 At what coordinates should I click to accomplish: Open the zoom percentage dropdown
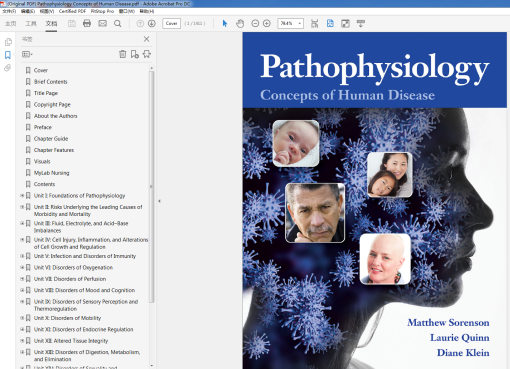click(x=299, y=23)
